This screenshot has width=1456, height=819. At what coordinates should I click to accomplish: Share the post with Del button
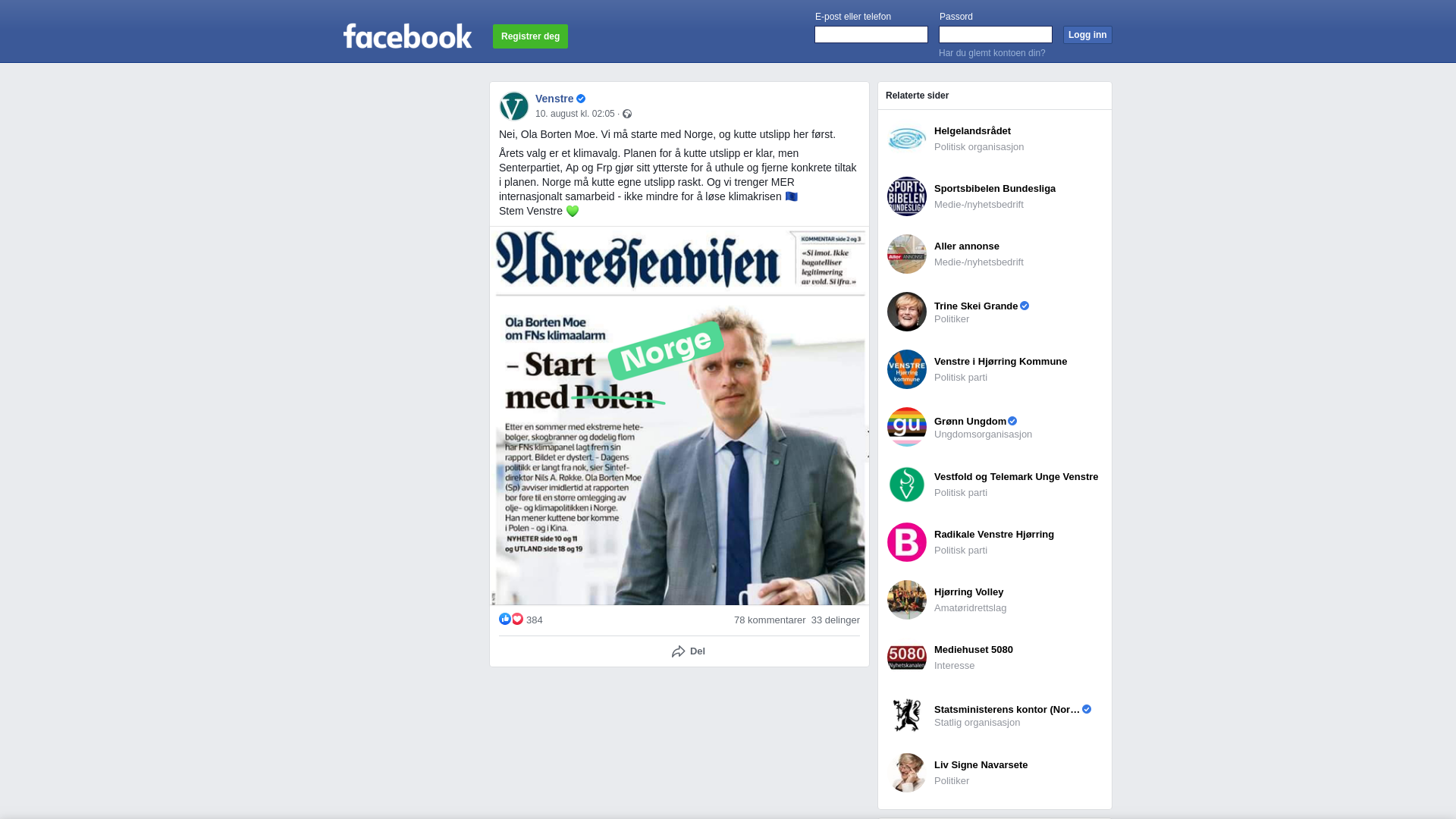689,651
